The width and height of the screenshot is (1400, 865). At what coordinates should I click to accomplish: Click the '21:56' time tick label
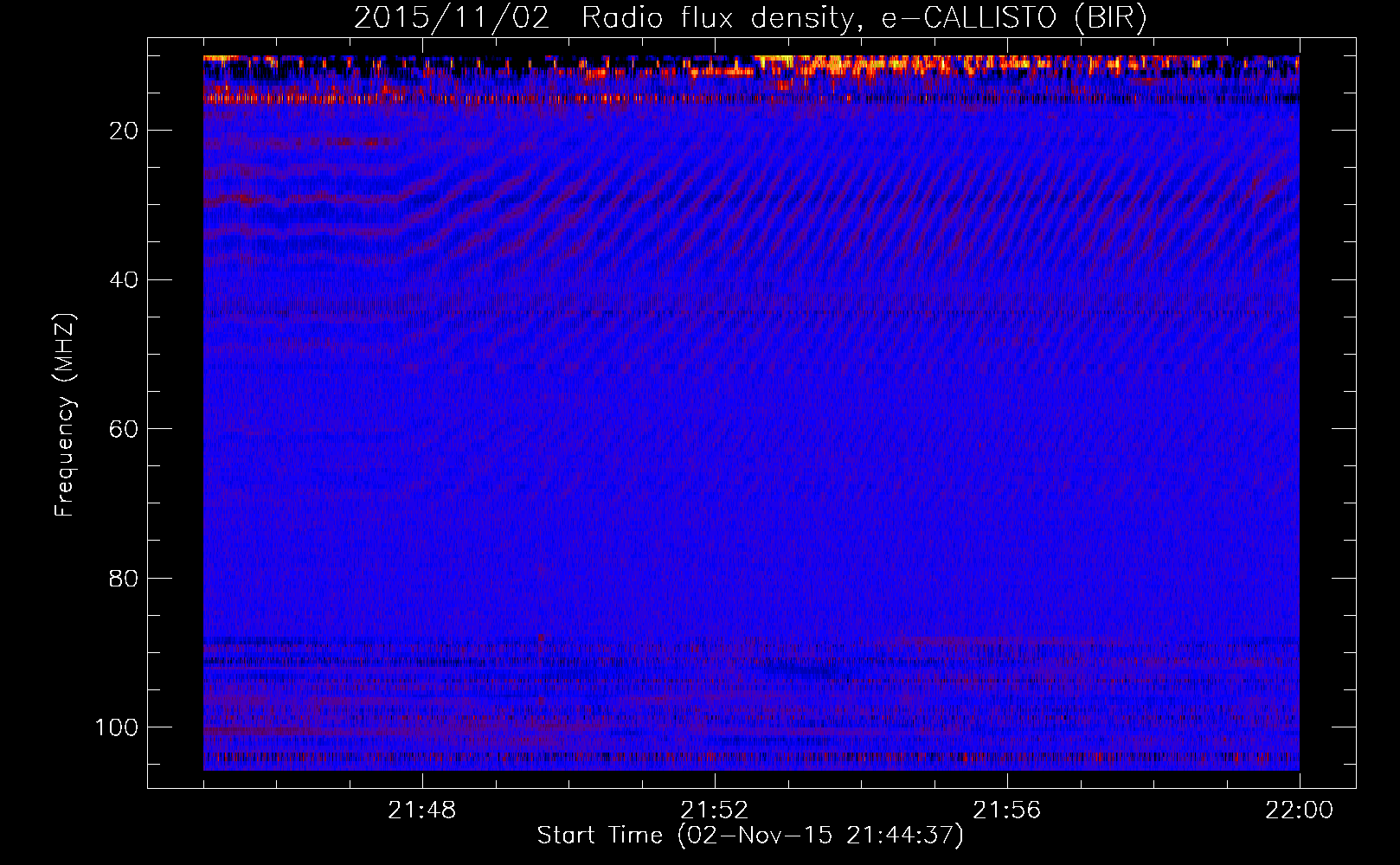(1007, 811)
